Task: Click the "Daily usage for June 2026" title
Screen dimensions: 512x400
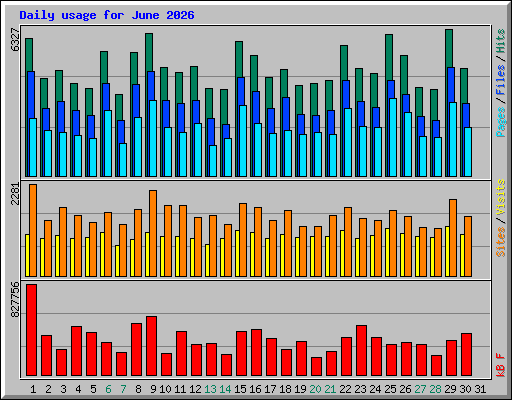Action: pyautogui.click(x=107, y=15)
